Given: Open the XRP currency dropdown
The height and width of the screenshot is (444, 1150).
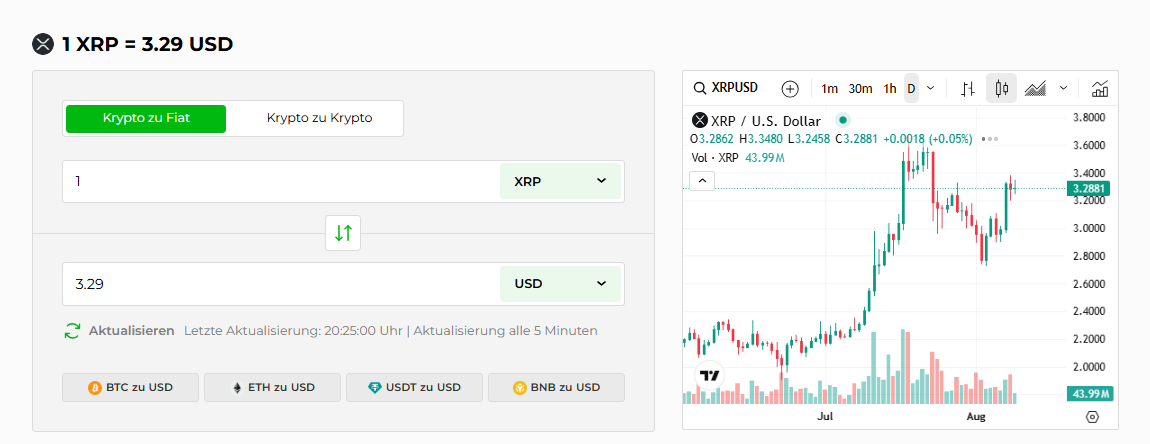Looking at the screenshot, I should click(560, 181).
